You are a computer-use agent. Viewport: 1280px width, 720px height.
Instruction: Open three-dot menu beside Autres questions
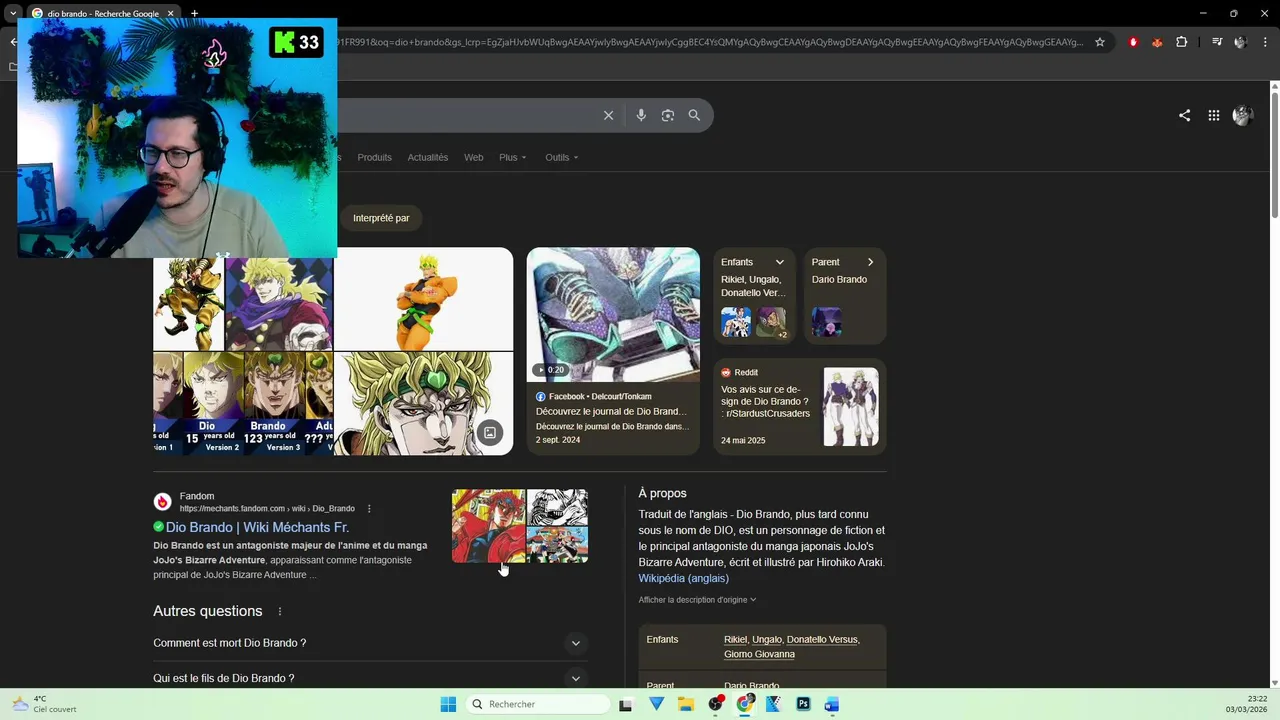tap(280, 611)
